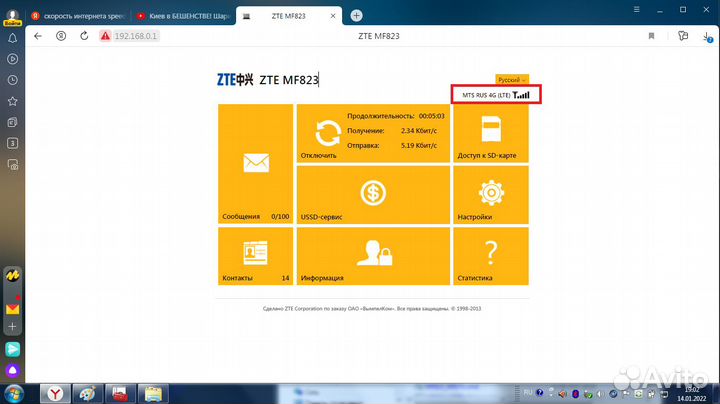The width and height of the screenshot is (720, 404).
Task: Click Yandex Browser taskbar icon
Action: pos(55,394)
